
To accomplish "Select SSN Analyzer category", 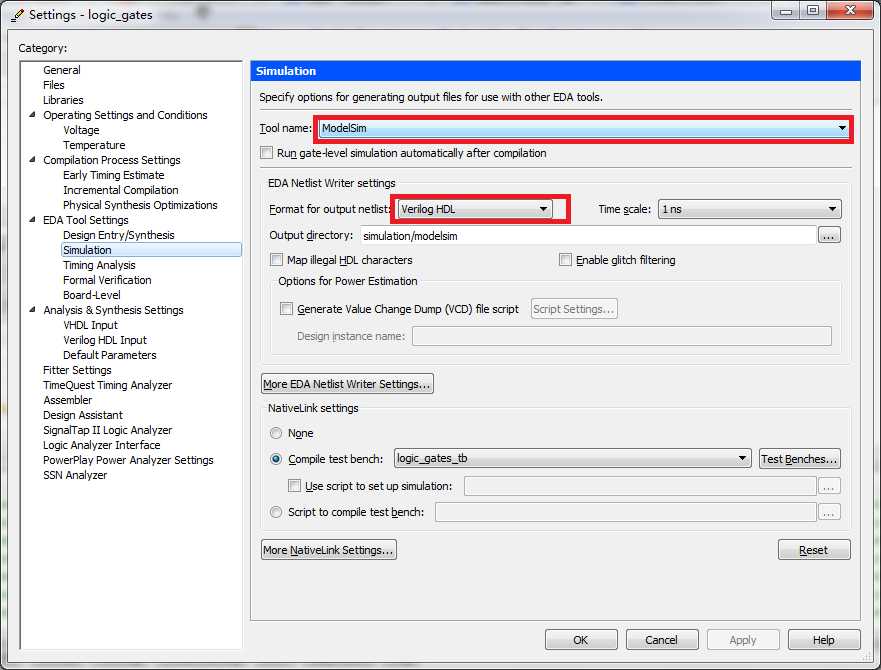I will coord(75,475).
